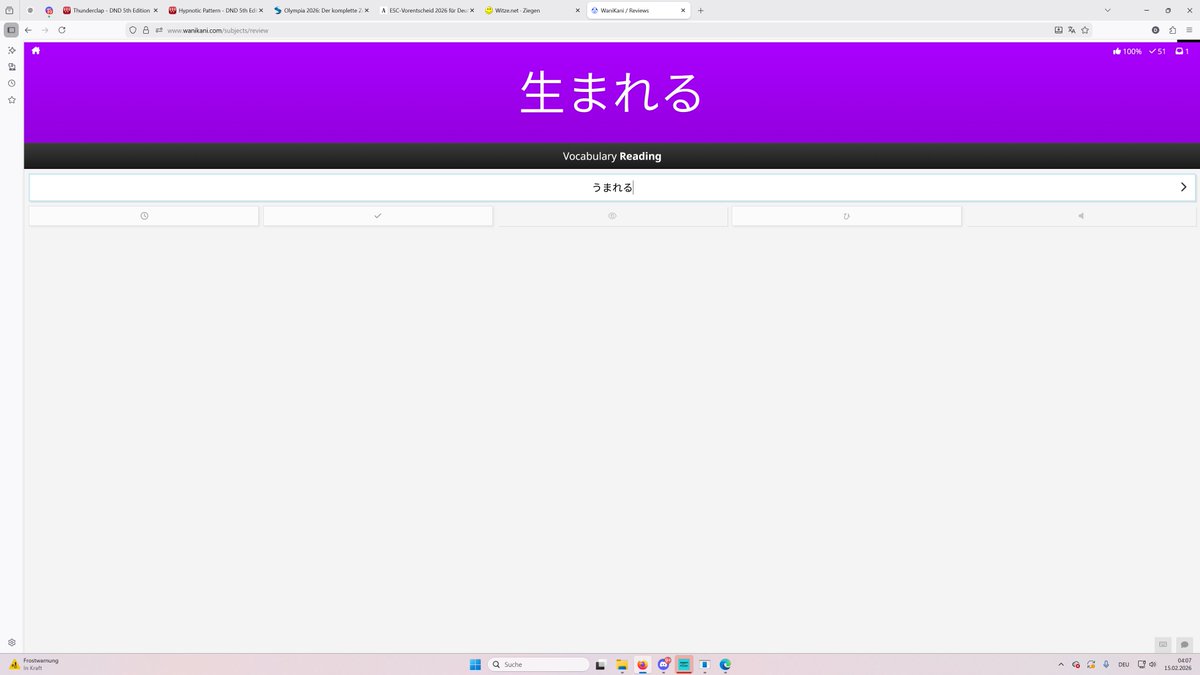Viewport: 1200px width, 675px height.
Task: Click the shield tracking protection icon
Action: click(x=133, y=30)
